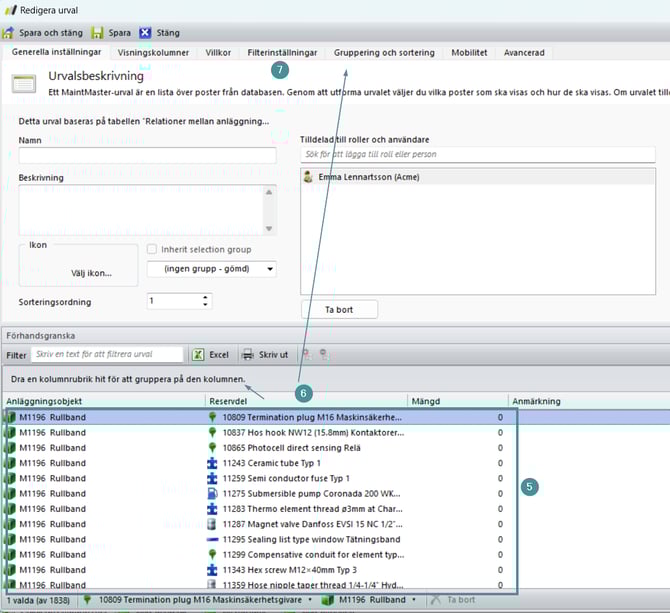
Task: Select row 11295 Sealing list type window
Action: pos(335,540)
